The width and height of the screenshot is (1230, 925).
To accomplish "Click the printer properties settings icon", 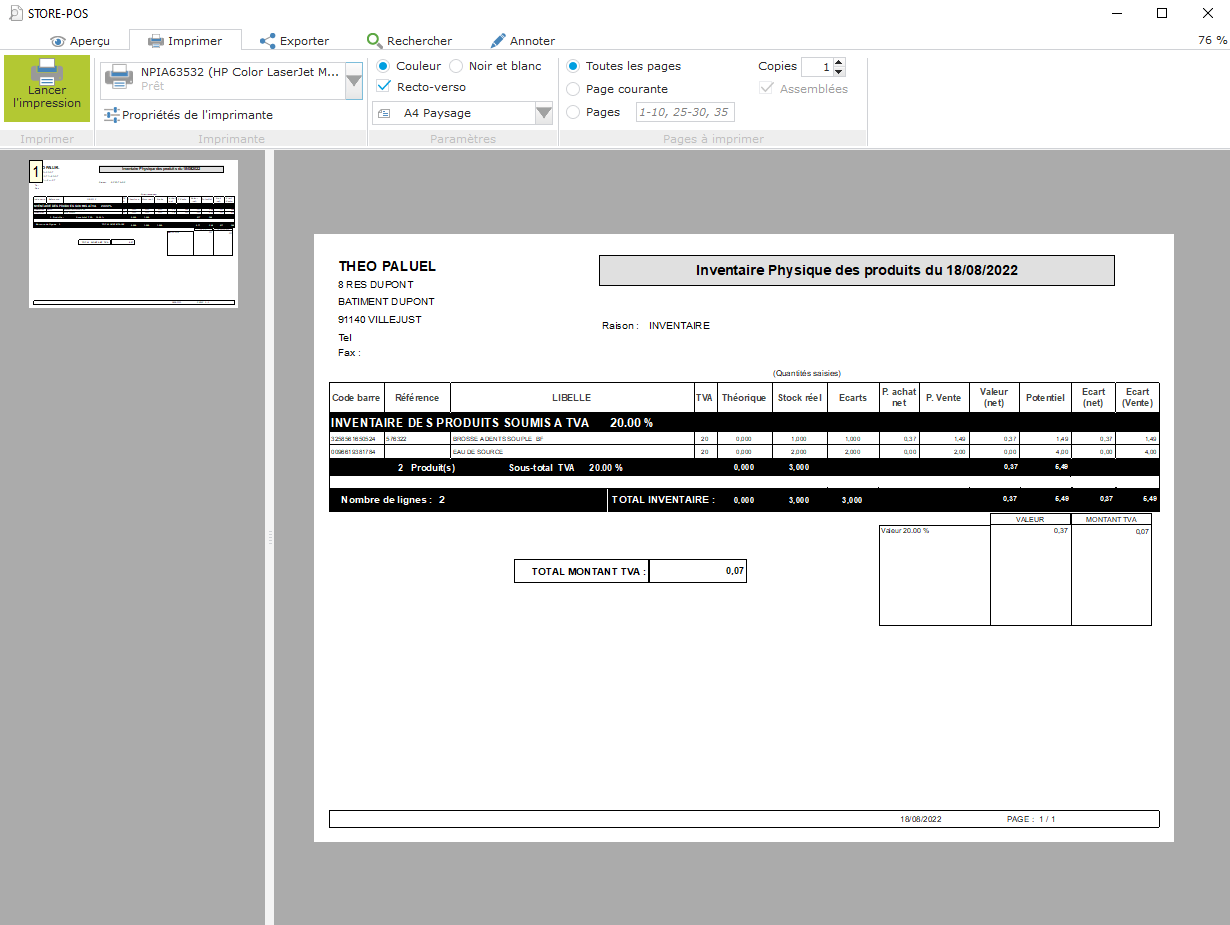I will [111, 115].
